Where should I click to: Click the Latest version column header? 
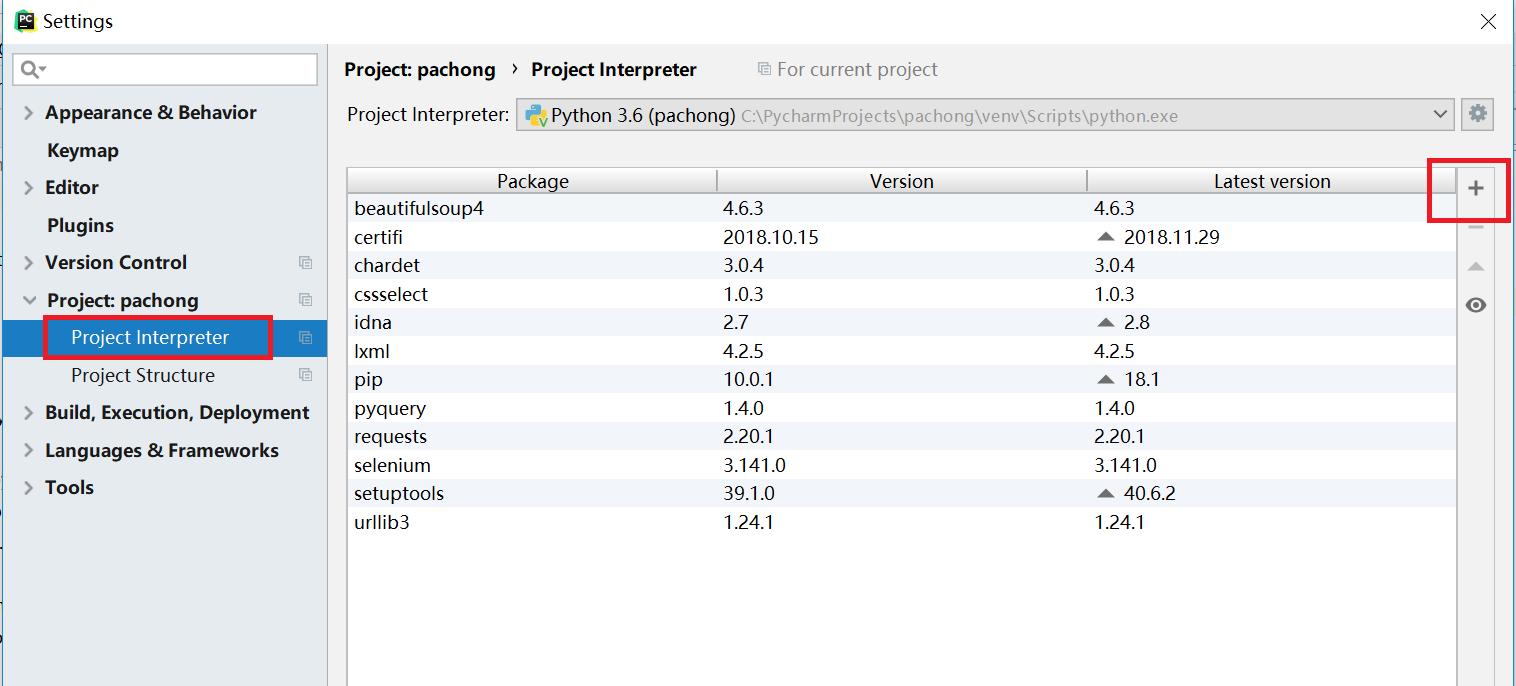[1271, 181]
